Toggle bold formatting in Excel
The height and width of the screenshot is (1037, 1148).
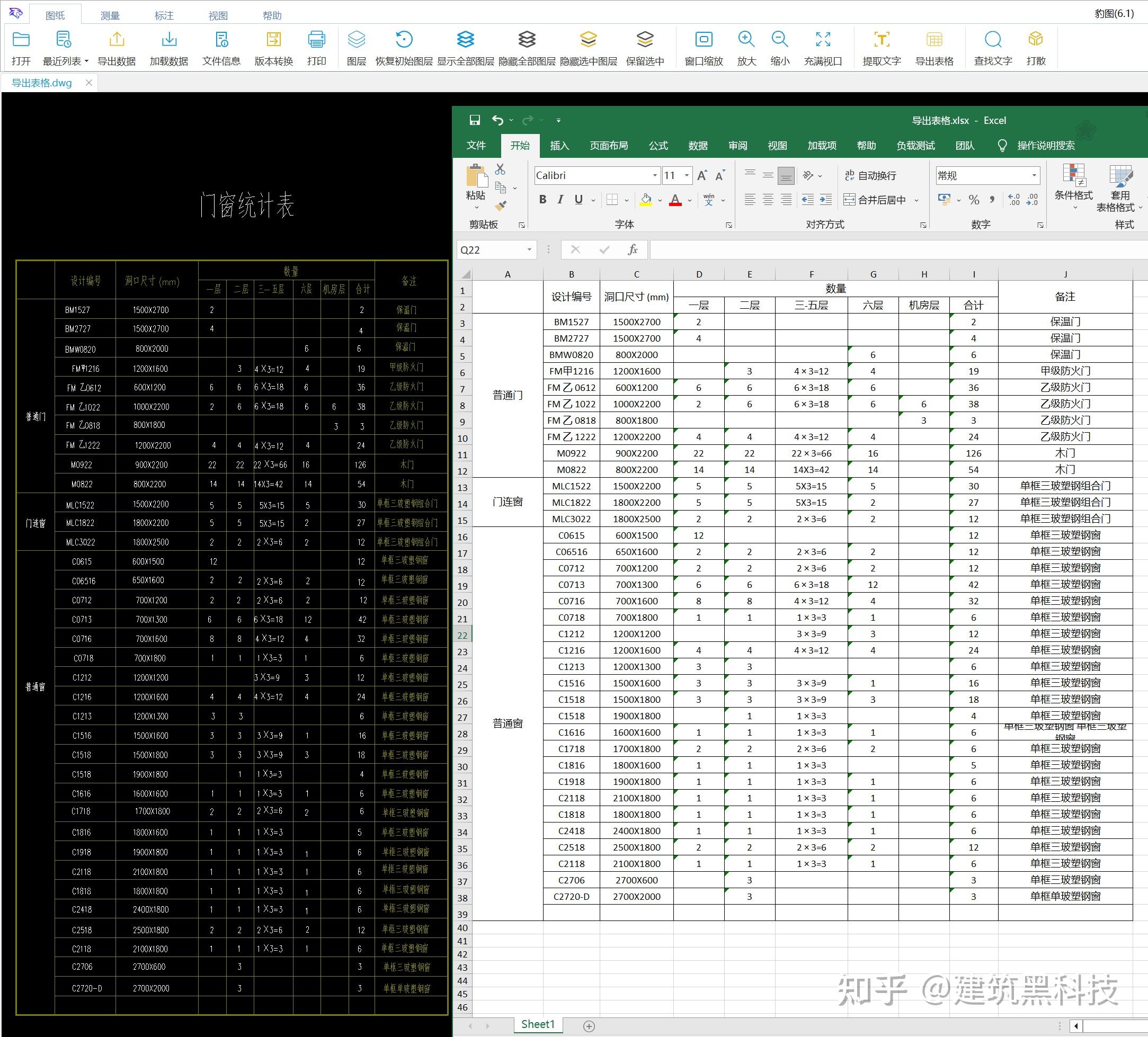click(x=542, y=200)
